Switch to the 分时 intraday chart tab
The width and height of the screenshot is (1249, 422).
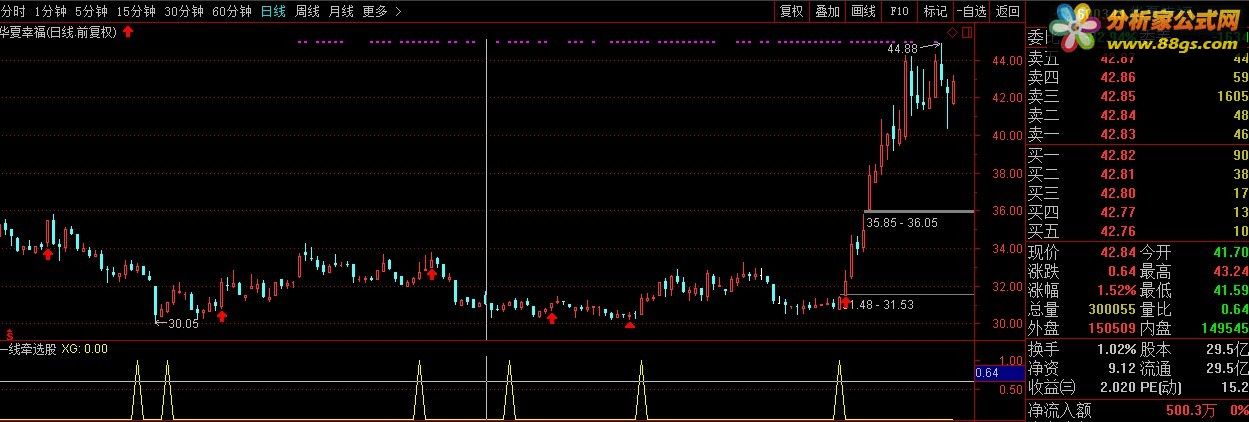coord(13,11)
